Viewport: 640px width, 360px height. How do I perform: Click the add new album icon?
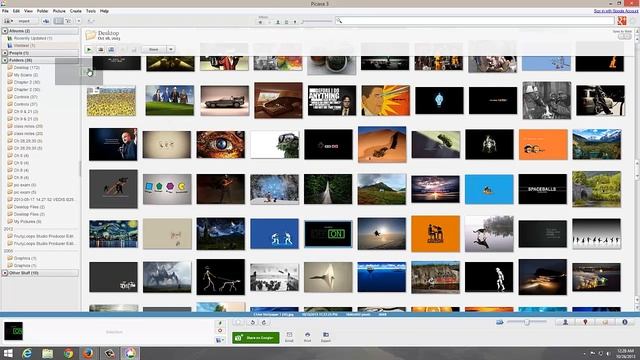click(46, 21)
